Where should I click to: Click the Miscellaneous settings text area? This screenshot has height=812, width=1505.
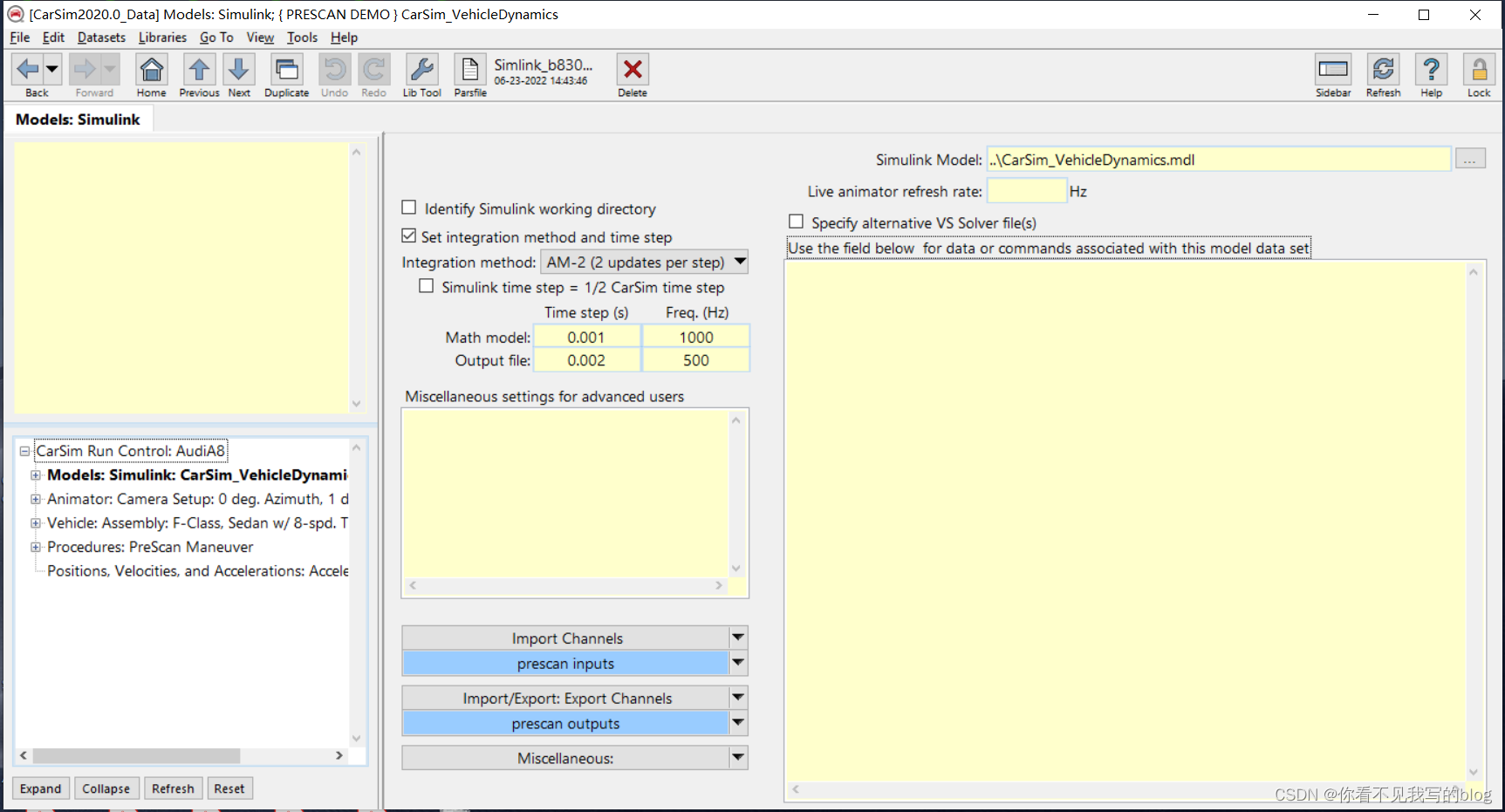tap(565, 494)
